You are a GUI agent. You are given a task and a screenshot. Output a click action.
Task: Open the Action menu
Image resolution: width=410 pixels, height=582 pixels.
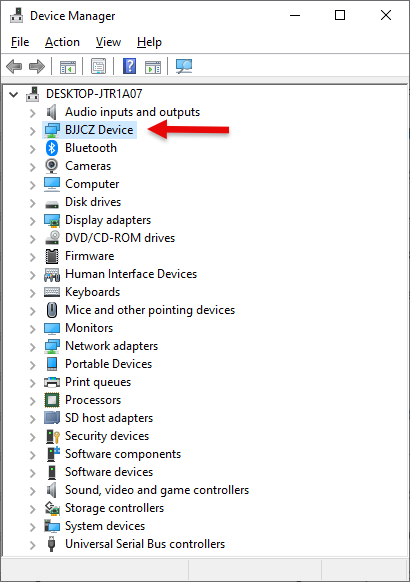[x=62, y=42]
